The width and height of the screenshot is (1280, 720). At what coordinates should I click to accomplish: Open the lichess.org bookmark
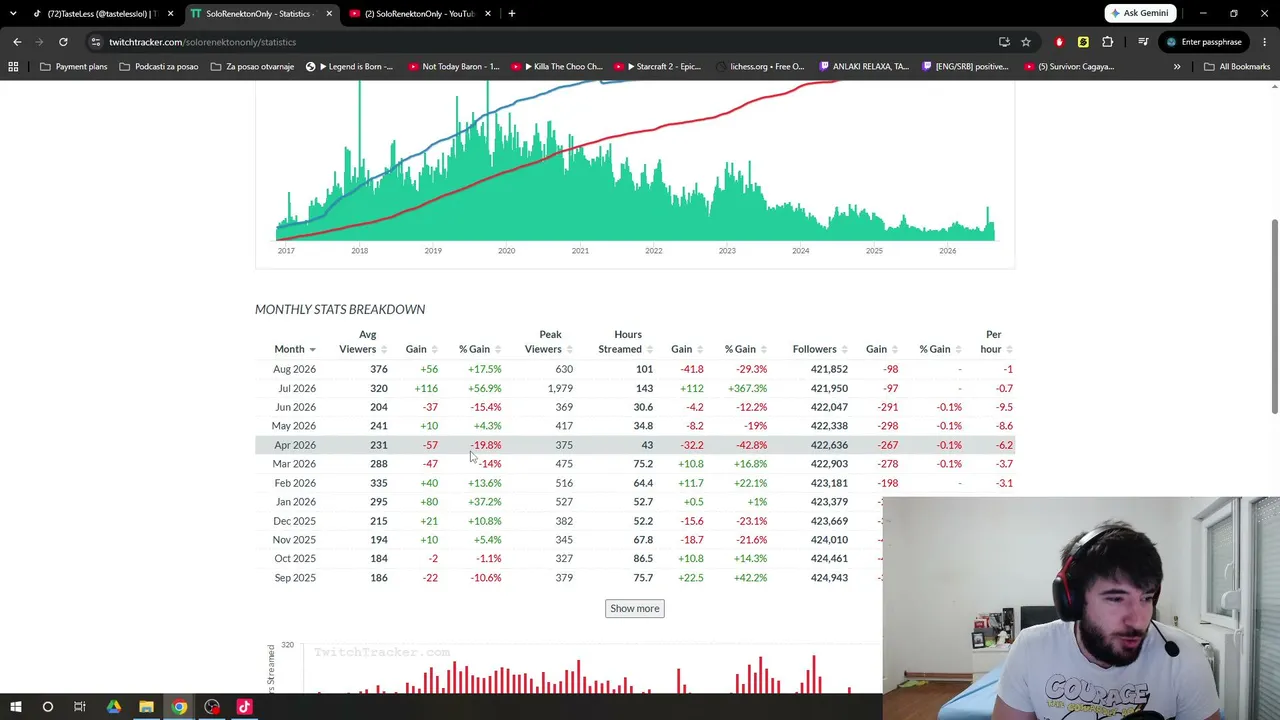(x=761, y=67)
